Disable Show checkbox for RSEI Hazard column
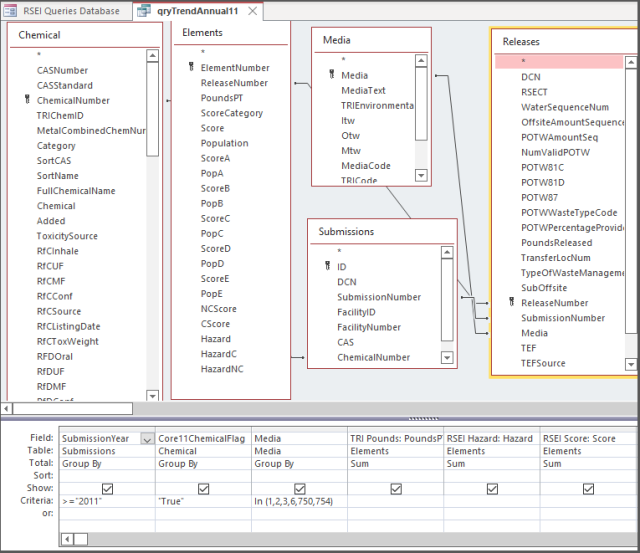The image size is (640, 553). point(491,489)
